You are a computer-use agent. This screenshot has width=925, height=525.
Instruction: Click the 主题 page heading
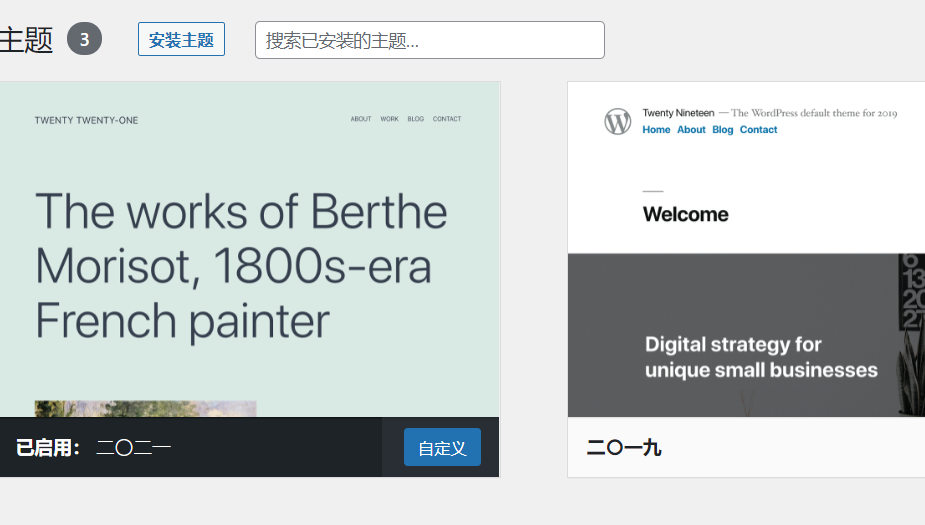coord(26,40)
